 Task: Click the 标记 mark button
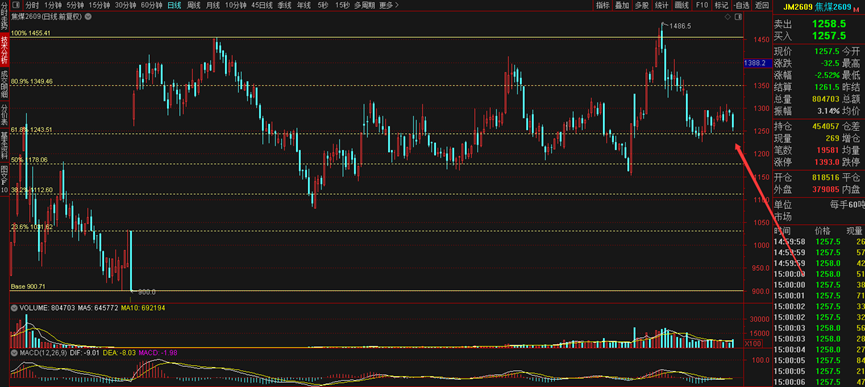click(x=720, y=5)
